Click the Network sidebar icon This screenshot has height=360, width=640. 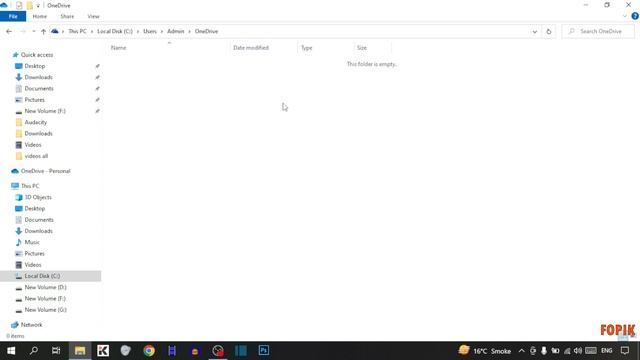tap(15, 325)
